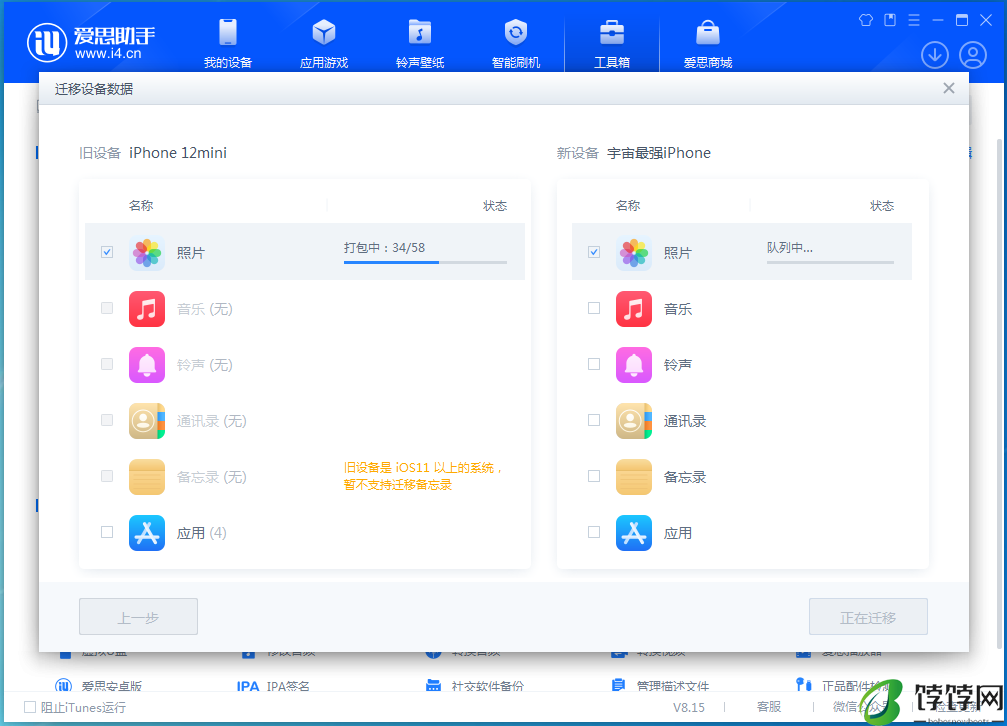This screenshot has width=1007, height=726.
Task: Toggle 备忘录 (无) checkbox on old device
Action: (x=107, y=475)
